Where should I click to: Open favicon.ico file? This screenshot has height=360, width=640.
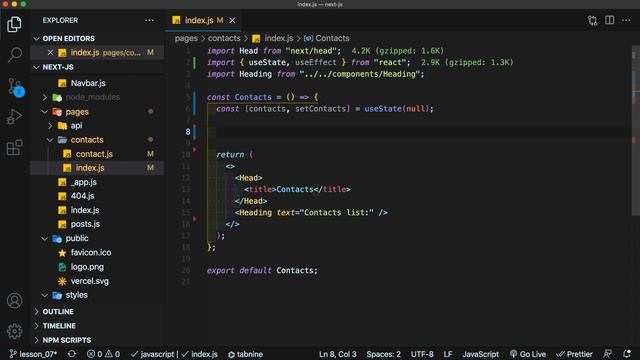click(x=91, y=253)
